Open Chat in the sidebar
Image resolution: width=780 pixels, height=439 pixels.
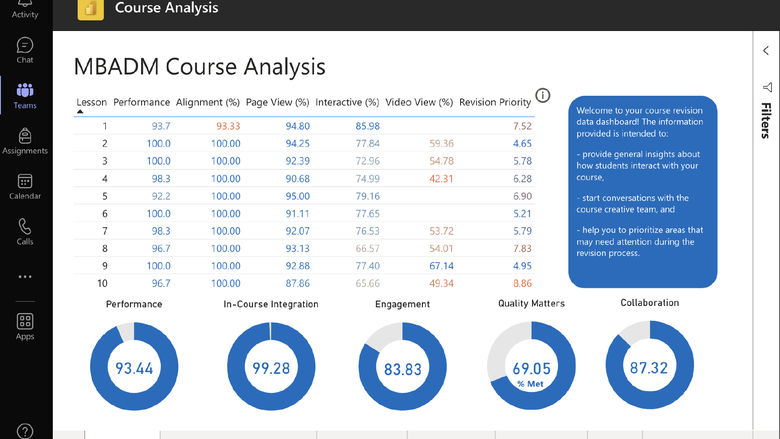[25, 50]
